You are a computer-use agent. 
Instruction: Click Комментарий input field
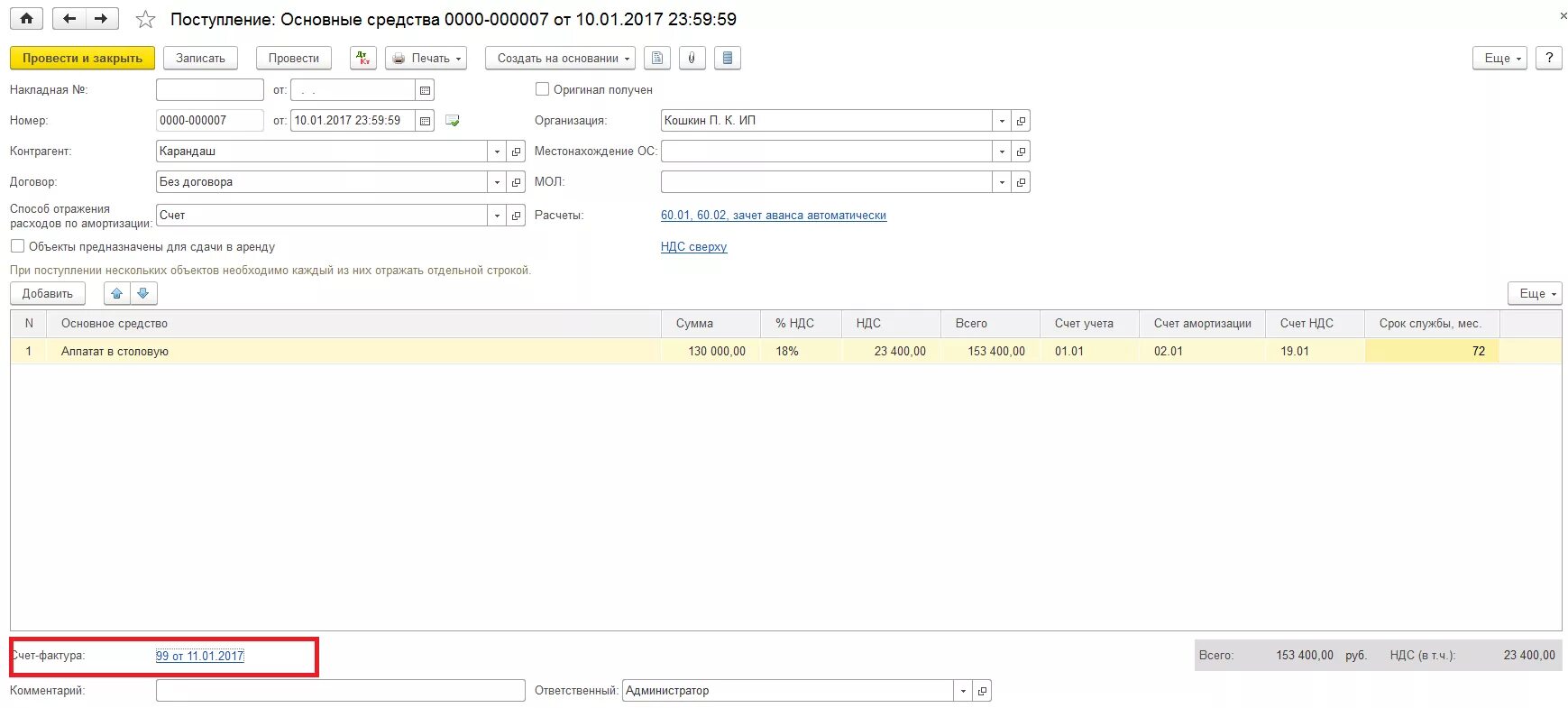tap(340, 691)
